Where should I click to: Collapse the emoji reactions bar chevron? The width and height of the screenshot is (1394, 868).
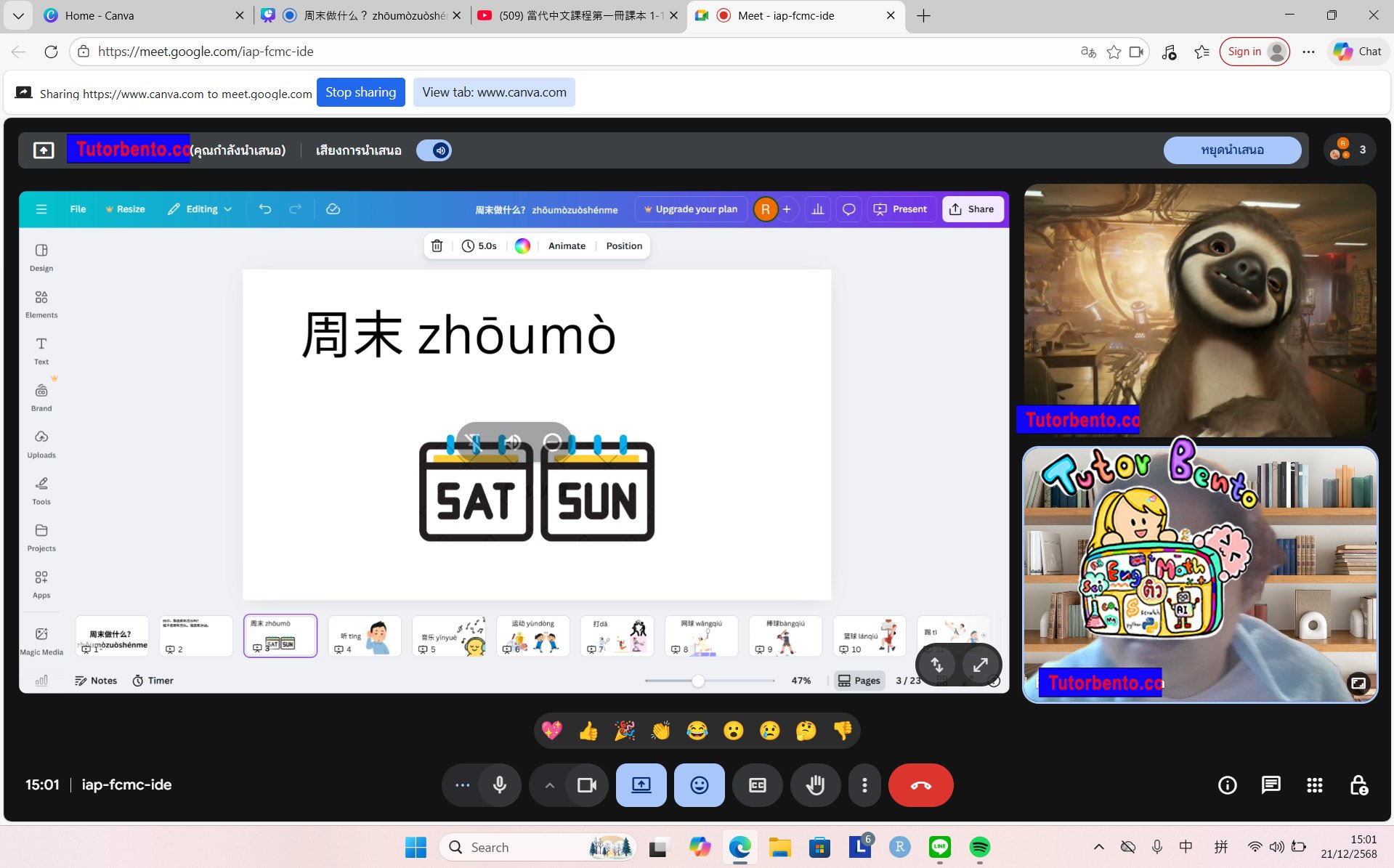click(x=550, y=785)
